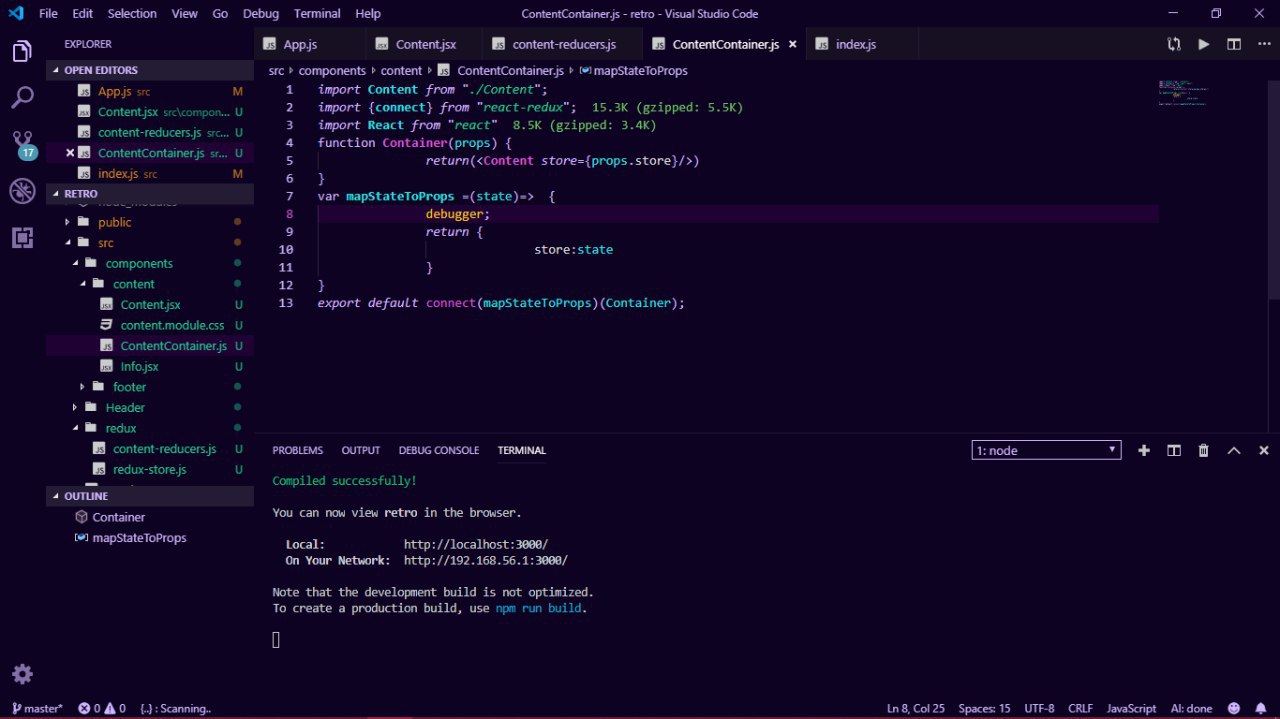Screen dimensions: 1280x719
Task: Open the Extensions view icon
Action: click(22, 237)
